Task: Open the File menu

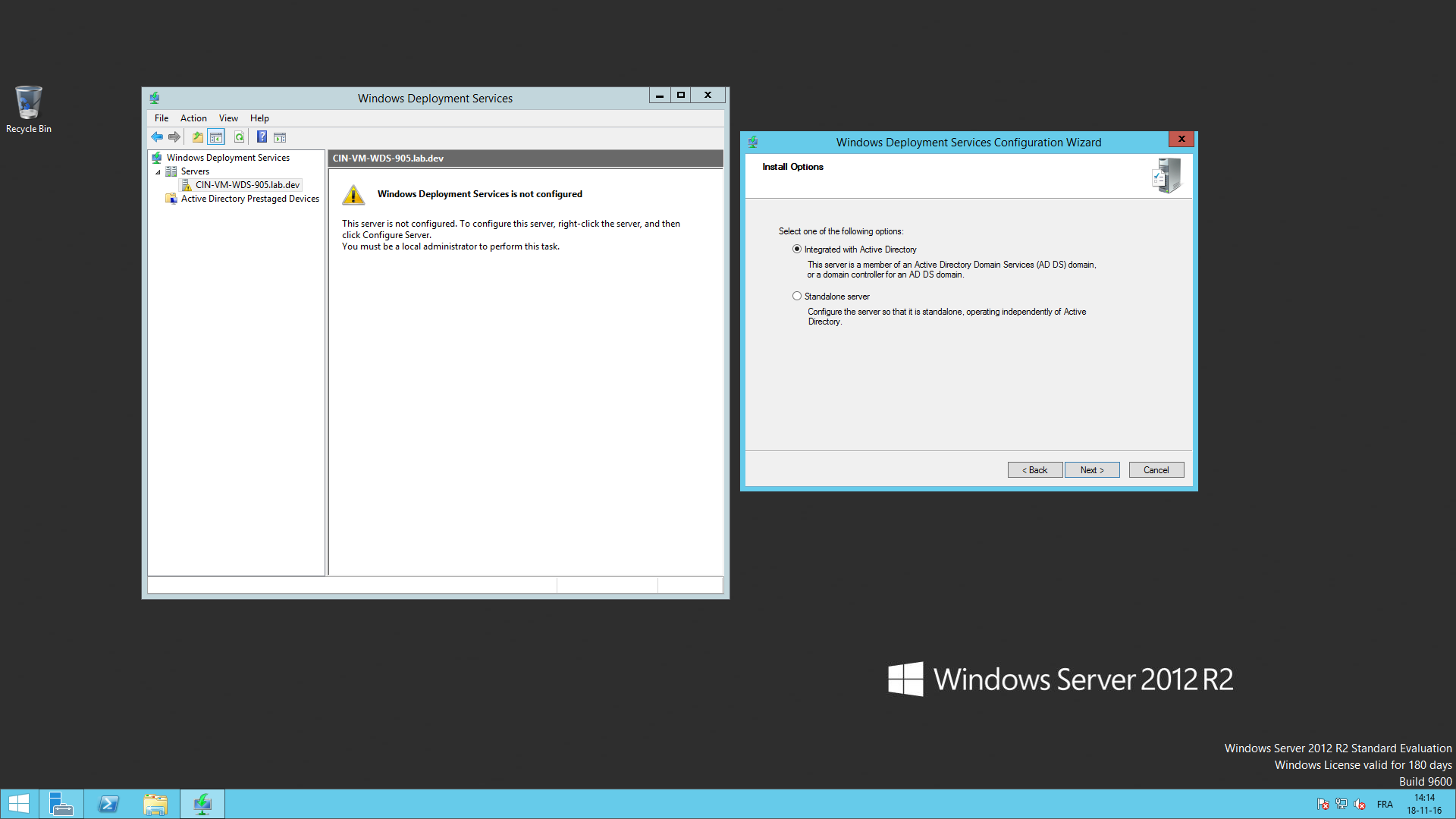Action: coord(162,118)
